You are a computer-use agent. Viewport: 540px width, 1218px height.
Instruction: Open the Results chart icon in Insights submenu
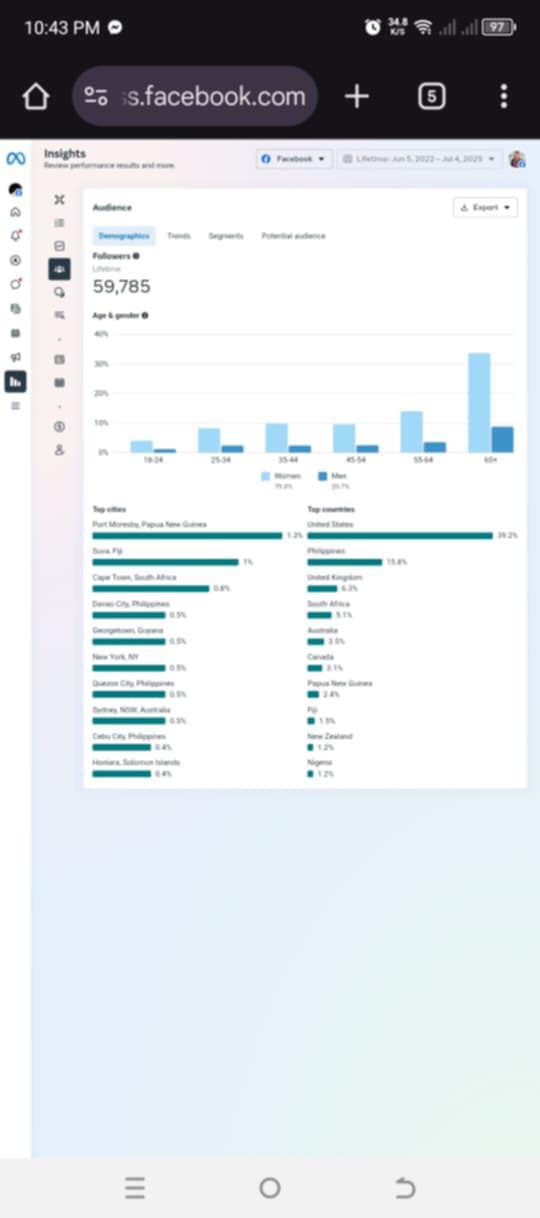tap(59, 246)
